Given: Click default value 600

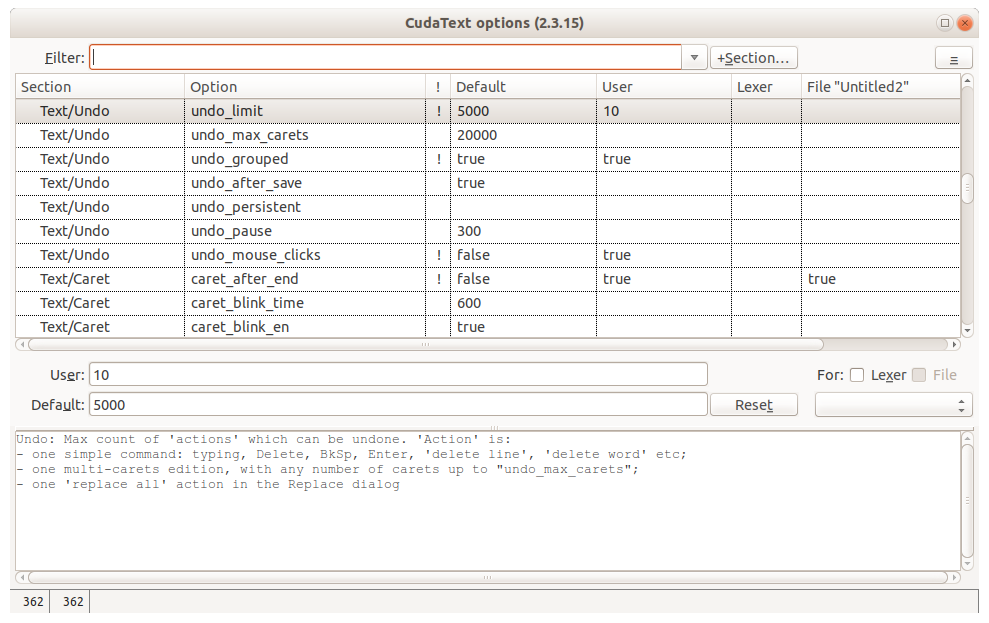Looking at the screenshot, I should point(469,303).
